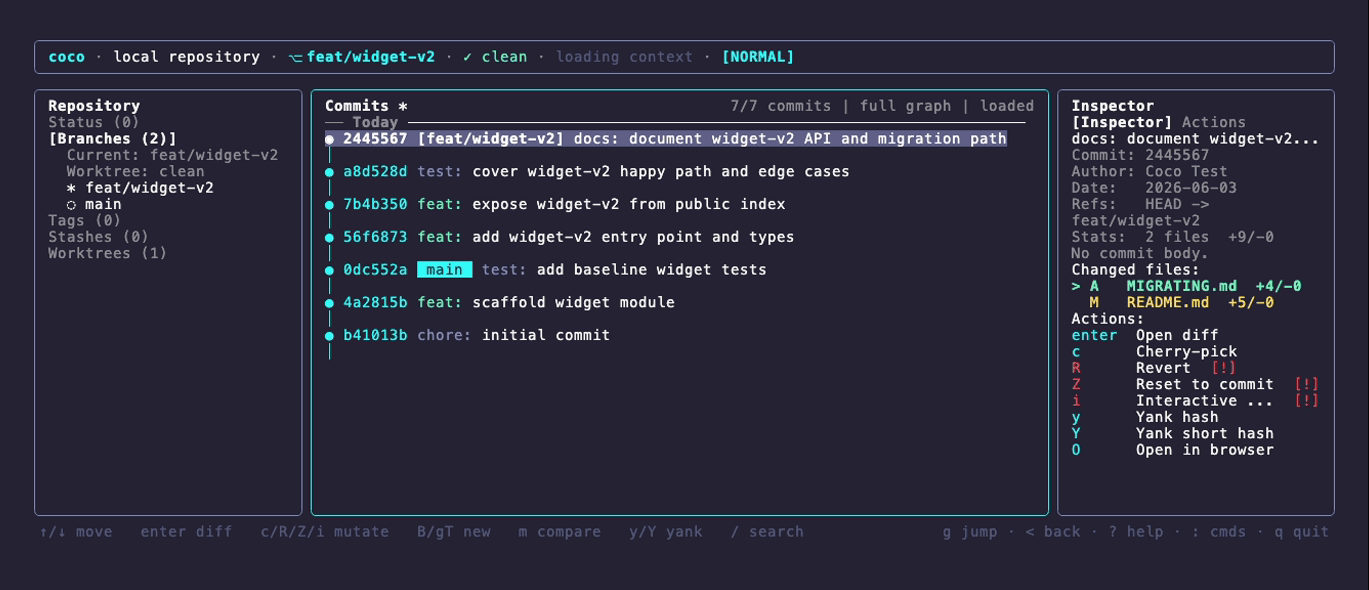Click graph node dot for commit 56f6873

[x=329, y=237]
